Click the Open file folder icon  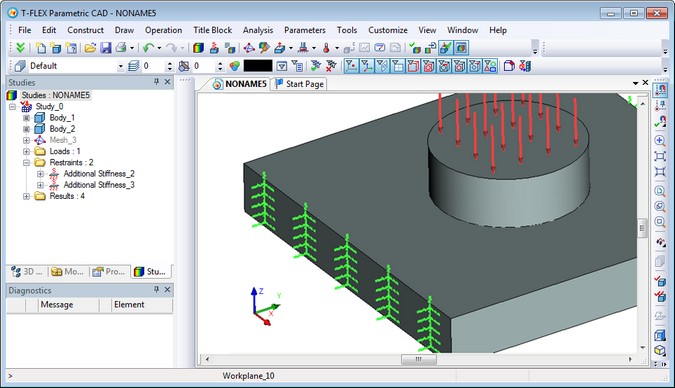point(90,48)
